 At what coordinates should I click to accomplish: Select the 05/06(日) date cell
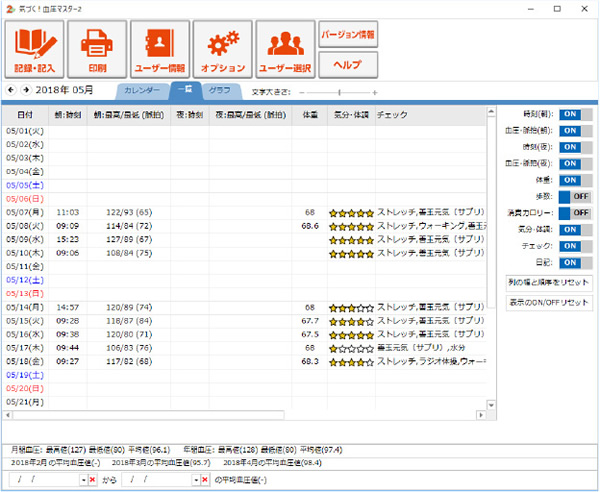[x=25, y=199]
